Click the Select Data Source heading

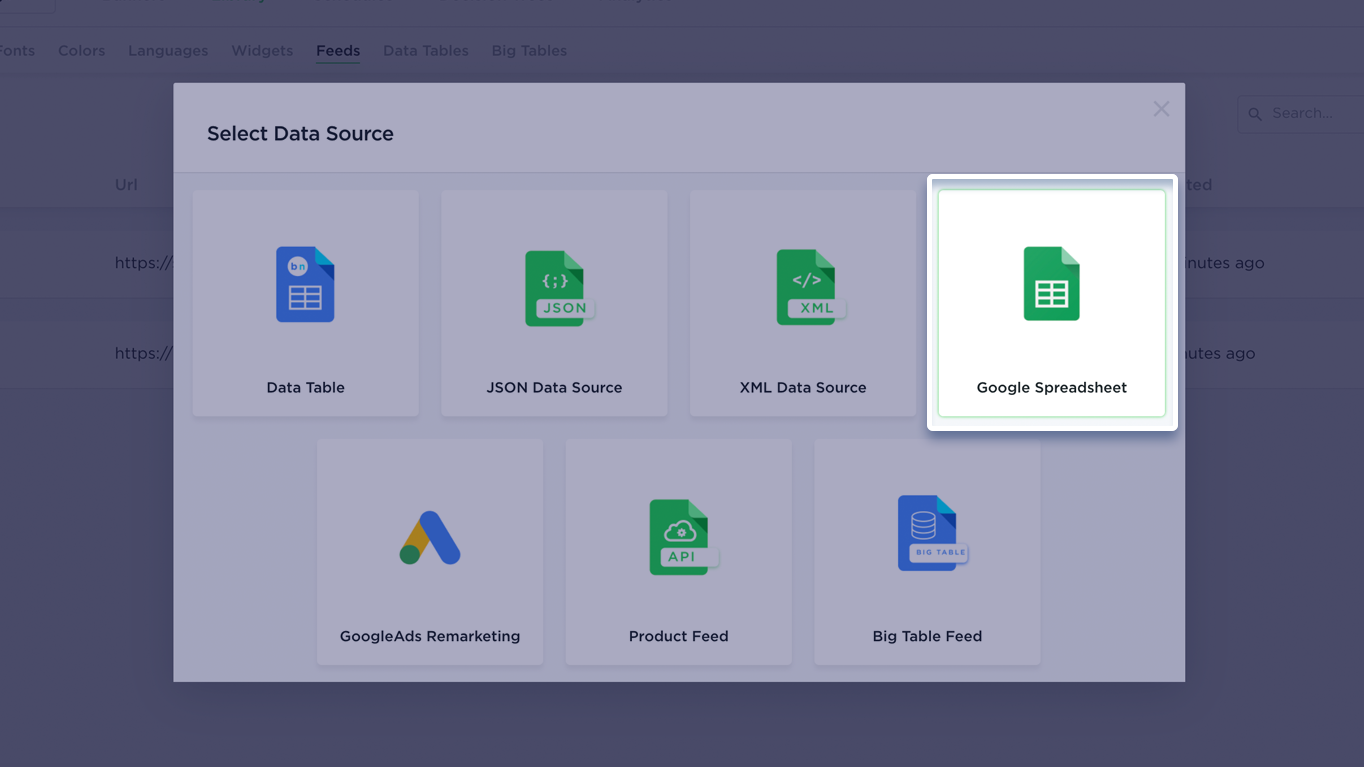[300, 134]
